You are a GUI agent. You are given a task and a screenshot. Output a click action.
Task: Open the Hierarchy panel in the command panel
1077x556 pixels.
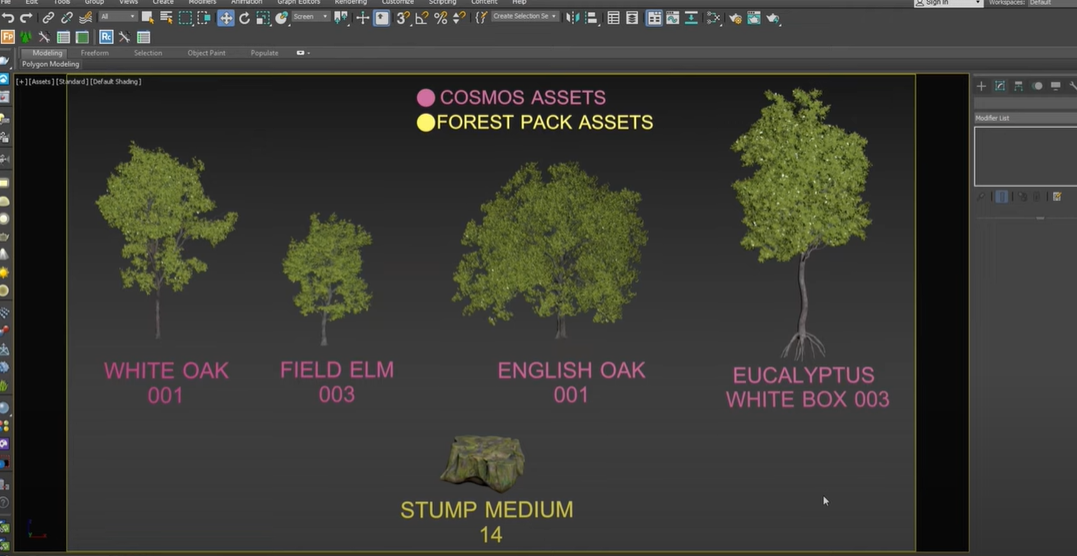point(1018,87)
